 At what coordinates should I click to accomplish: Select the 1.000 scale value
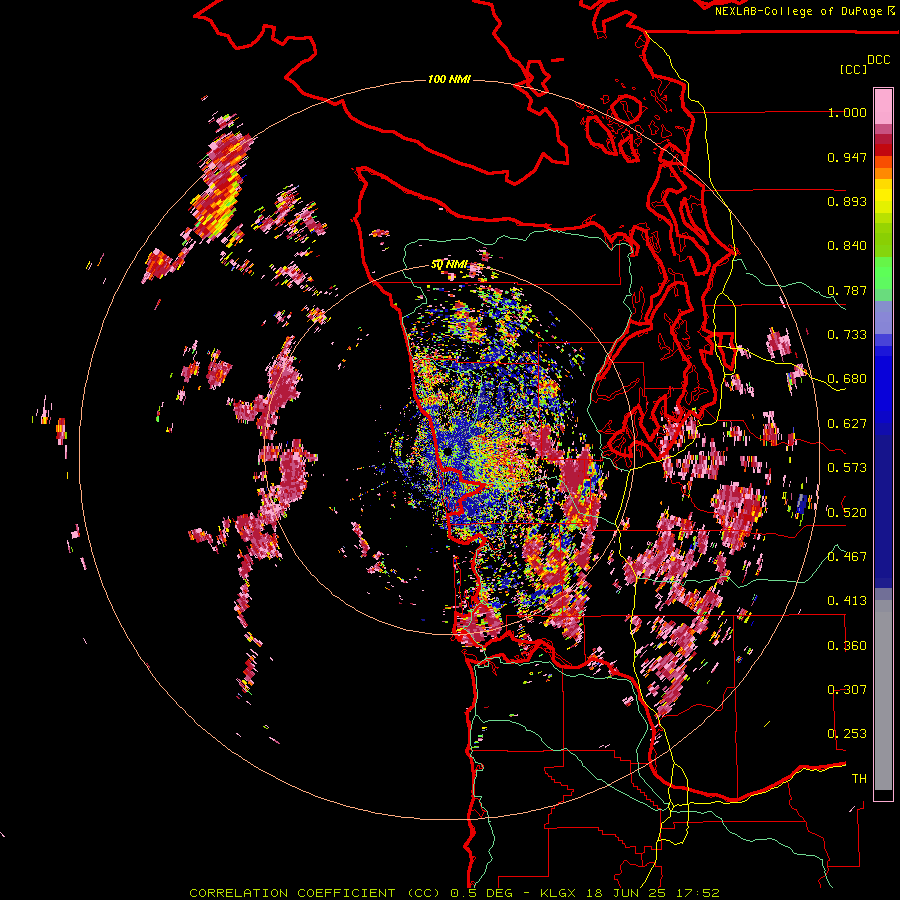pyautogui.click(x=847, y=112)
